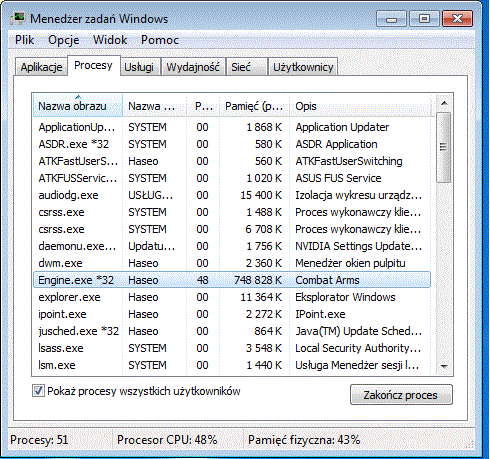Open the Opcje menu
Screen dimensions: 490x459
point(64,40)
